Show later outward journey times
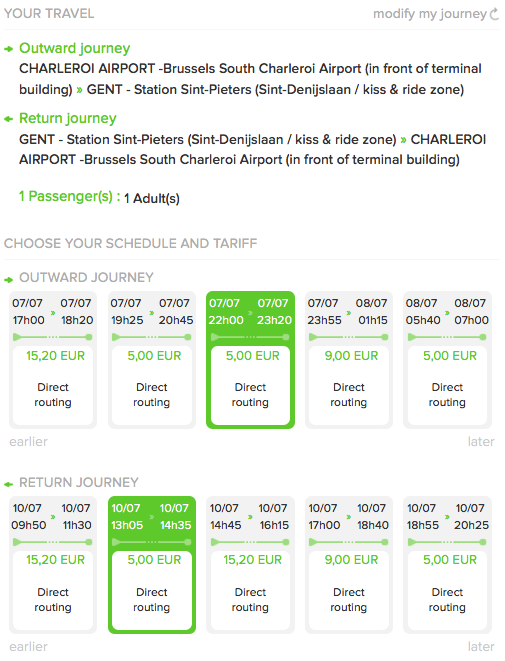Screen dimensions: 505x661 [x=481, y=441]
